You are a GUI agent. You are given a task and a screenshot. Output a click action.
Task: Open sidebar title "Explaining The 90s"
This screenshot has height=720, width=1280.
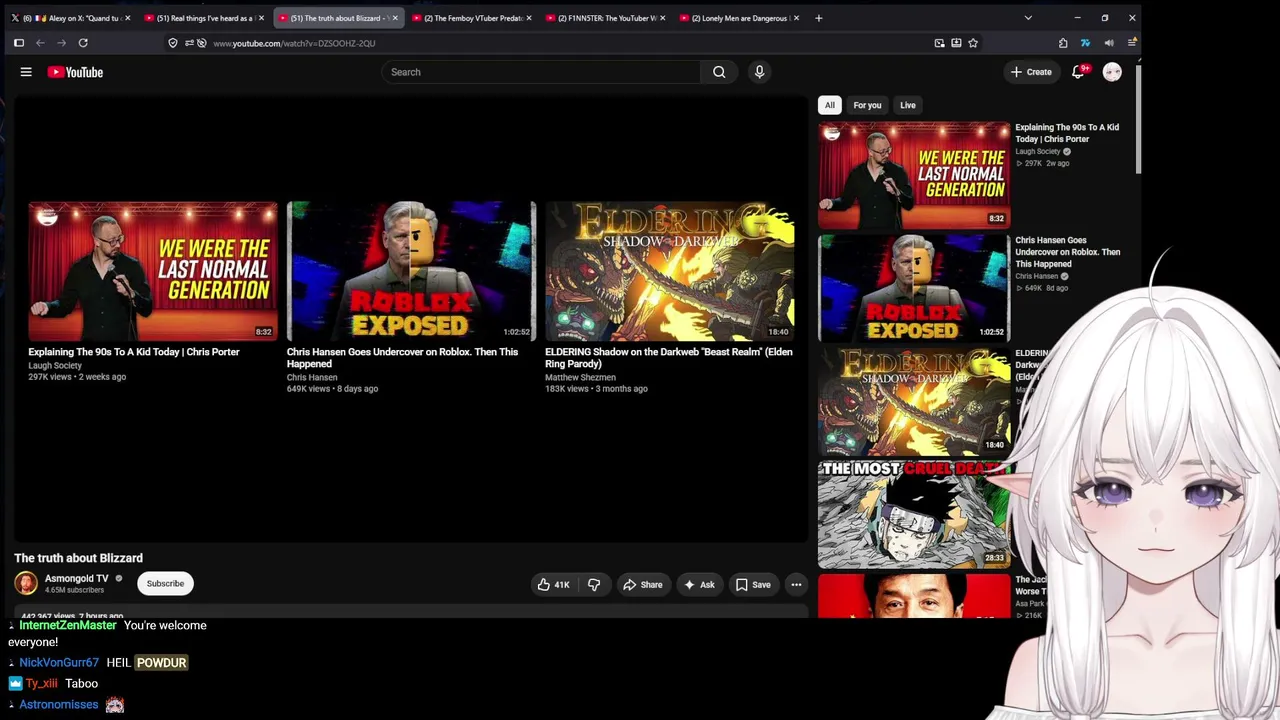(x=1067, y=133)
